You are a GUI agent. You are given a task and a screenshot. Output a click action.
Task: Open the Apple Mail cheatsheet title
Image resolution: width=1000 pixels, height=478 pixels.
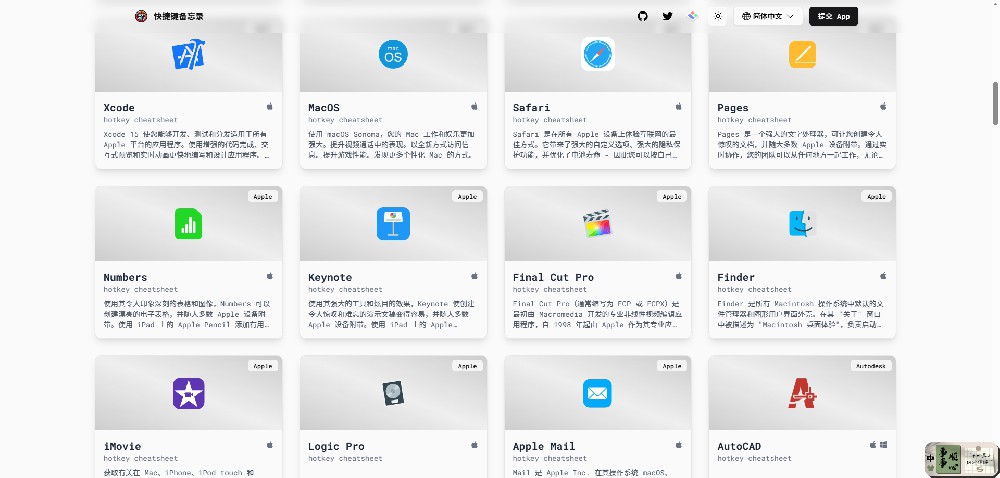(x=544, y=446)
